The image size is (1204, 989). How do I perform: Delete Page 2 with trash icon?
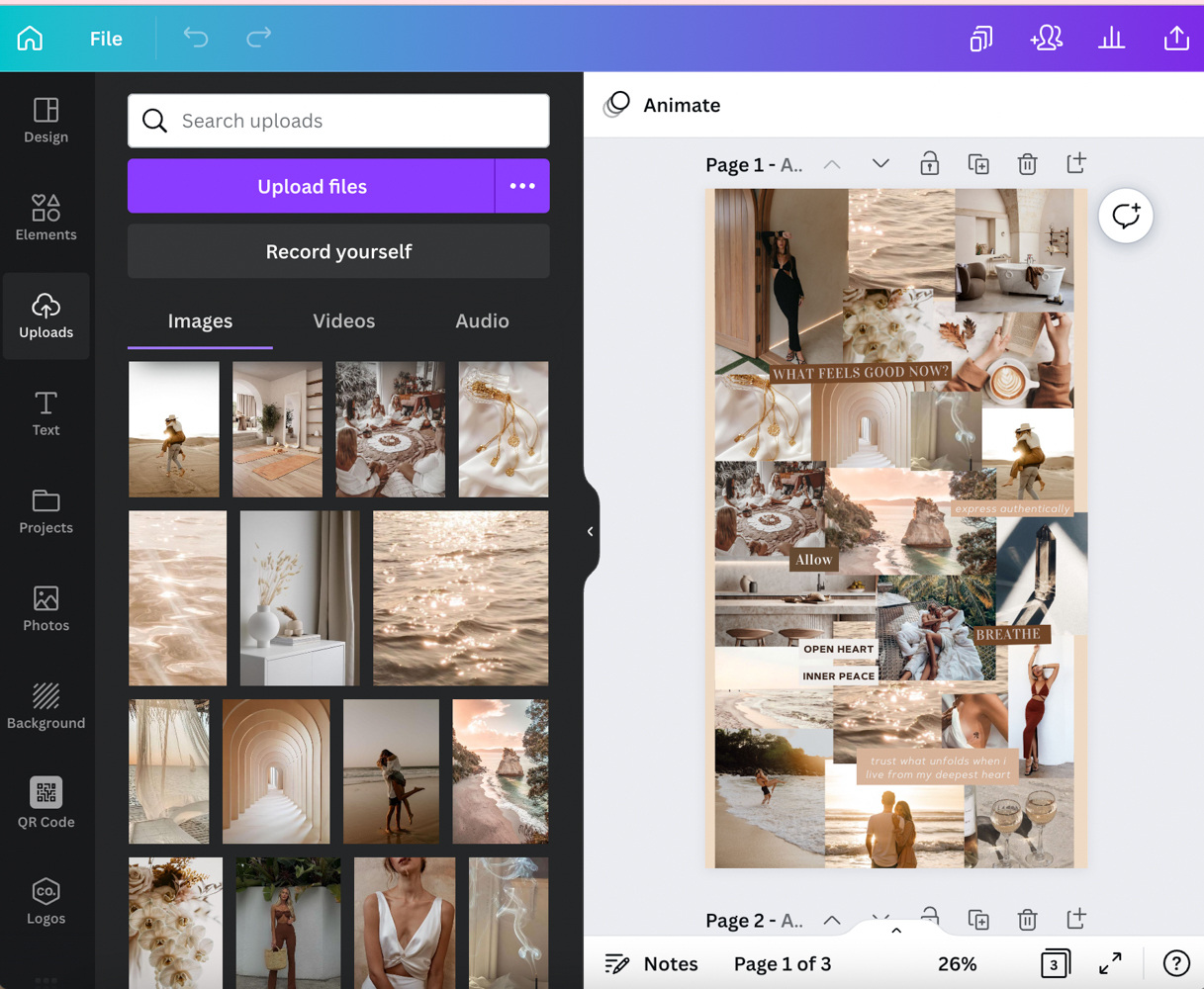pyautogui.click(x=1027, y=921)
